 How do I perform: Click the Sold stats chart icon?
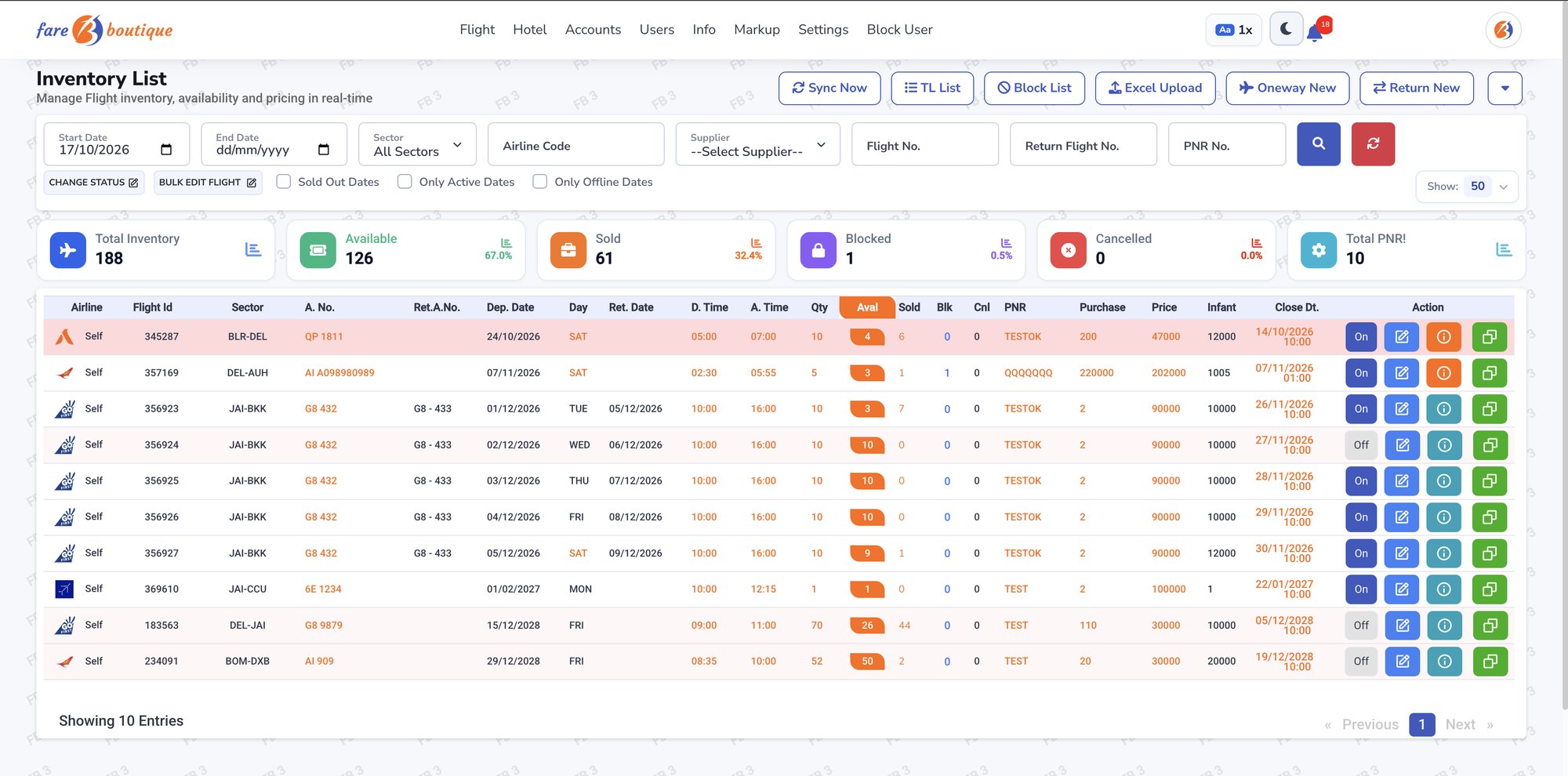[x=756, y=243]
